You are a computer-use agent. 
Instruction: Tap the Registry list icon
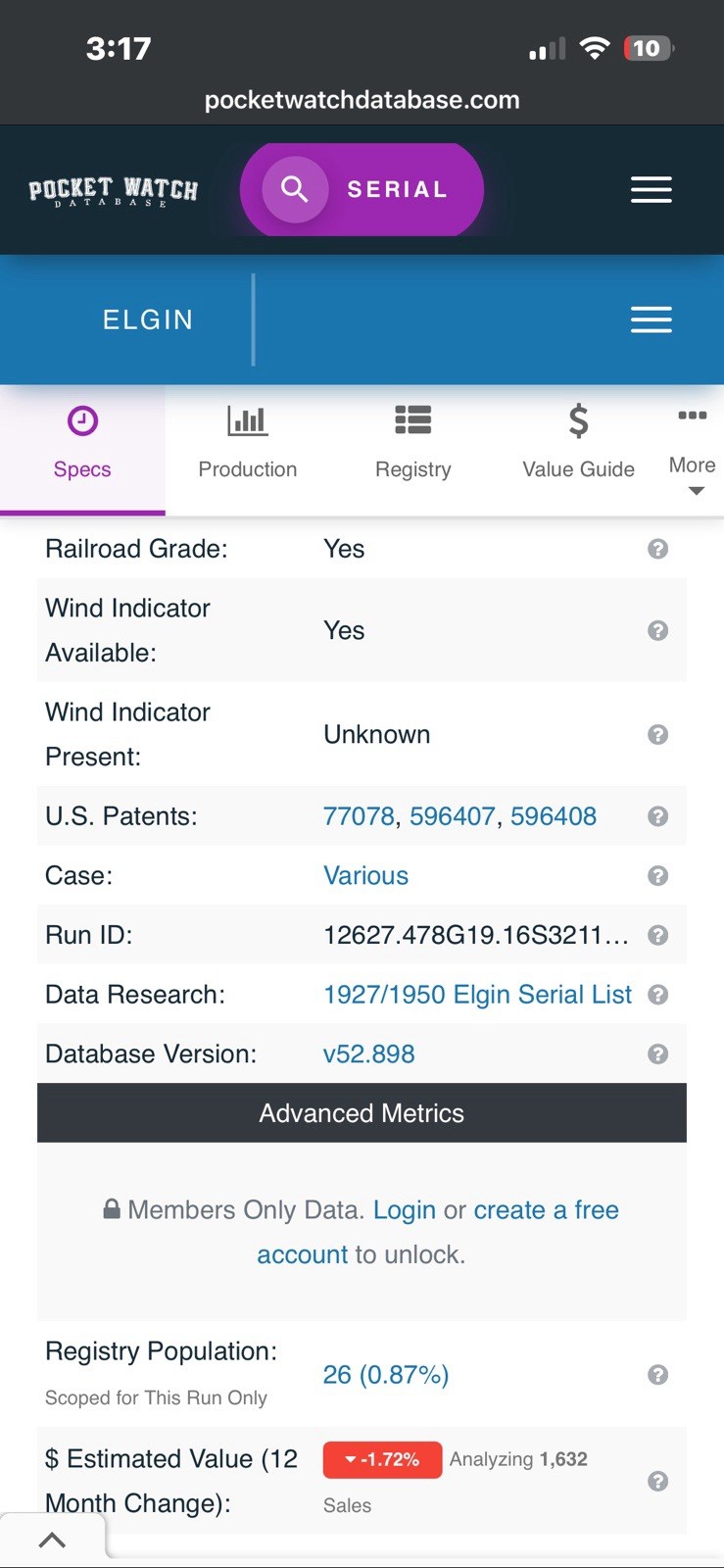(x=413, y=419)
